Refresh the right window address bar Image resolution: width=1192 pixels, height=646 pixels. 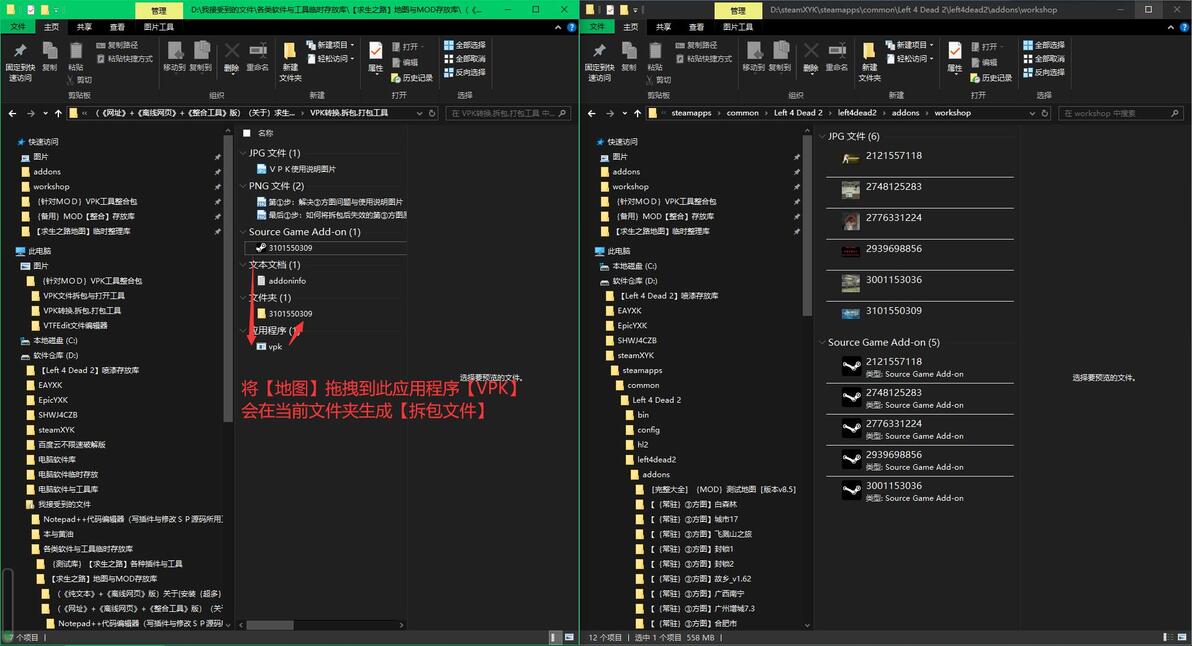coord(1045,113)
